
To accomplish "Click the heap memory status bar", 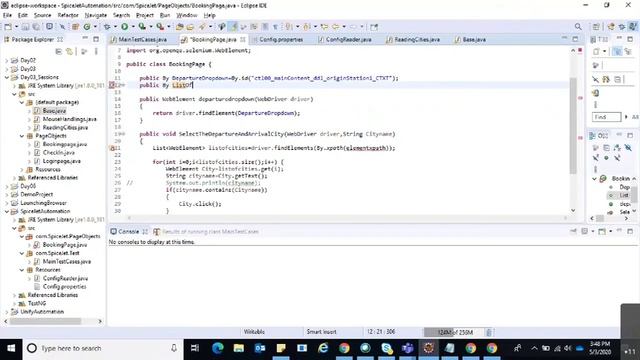I will pos(454,332).
